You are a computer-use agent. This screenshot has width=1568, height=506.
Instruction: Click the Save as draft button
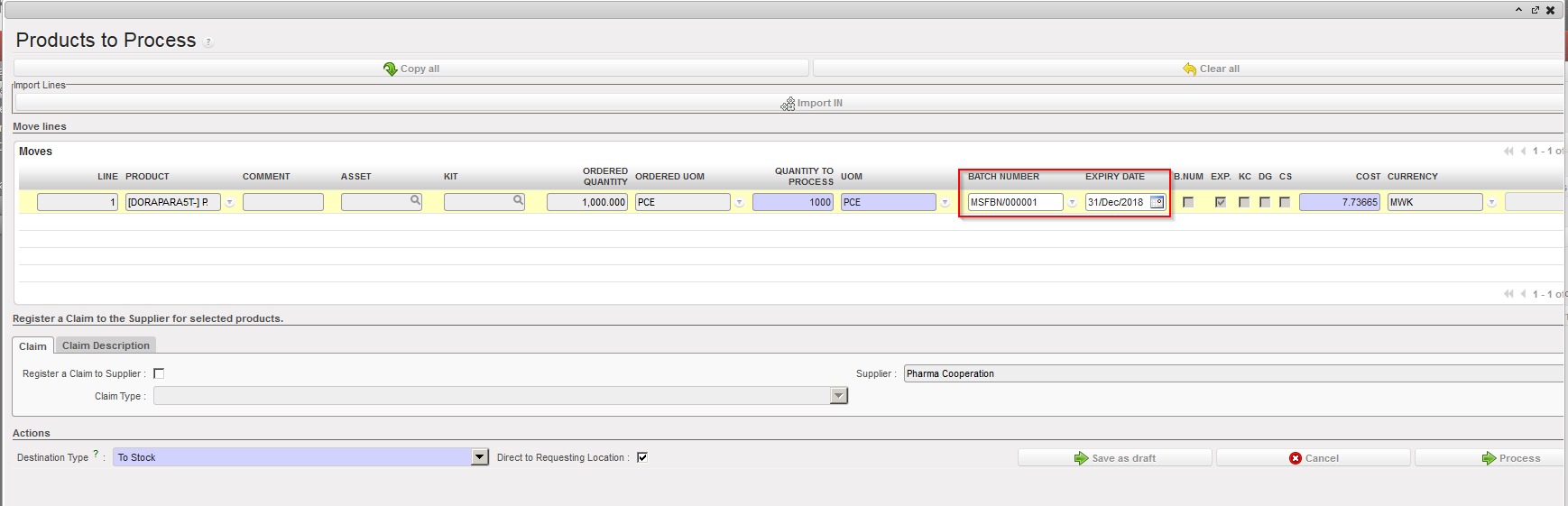point(1115,458)
